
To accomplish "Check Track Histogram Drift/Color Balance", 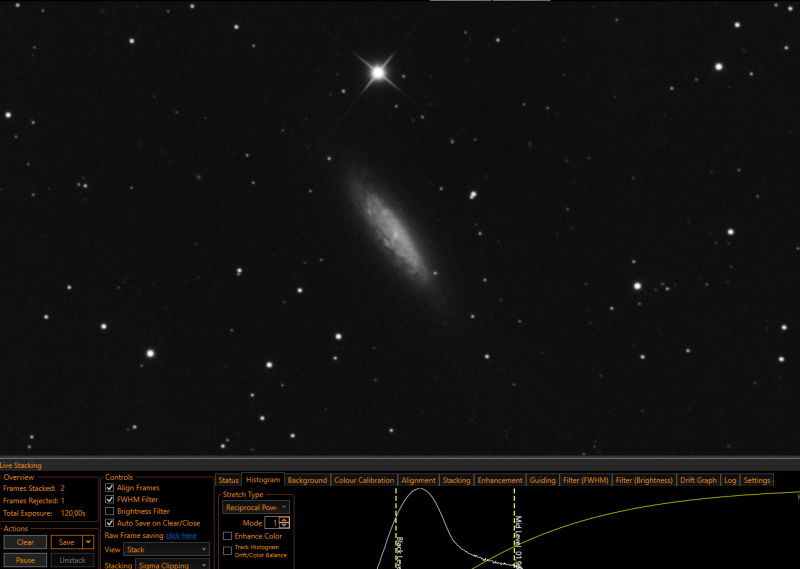I will 228,551.
